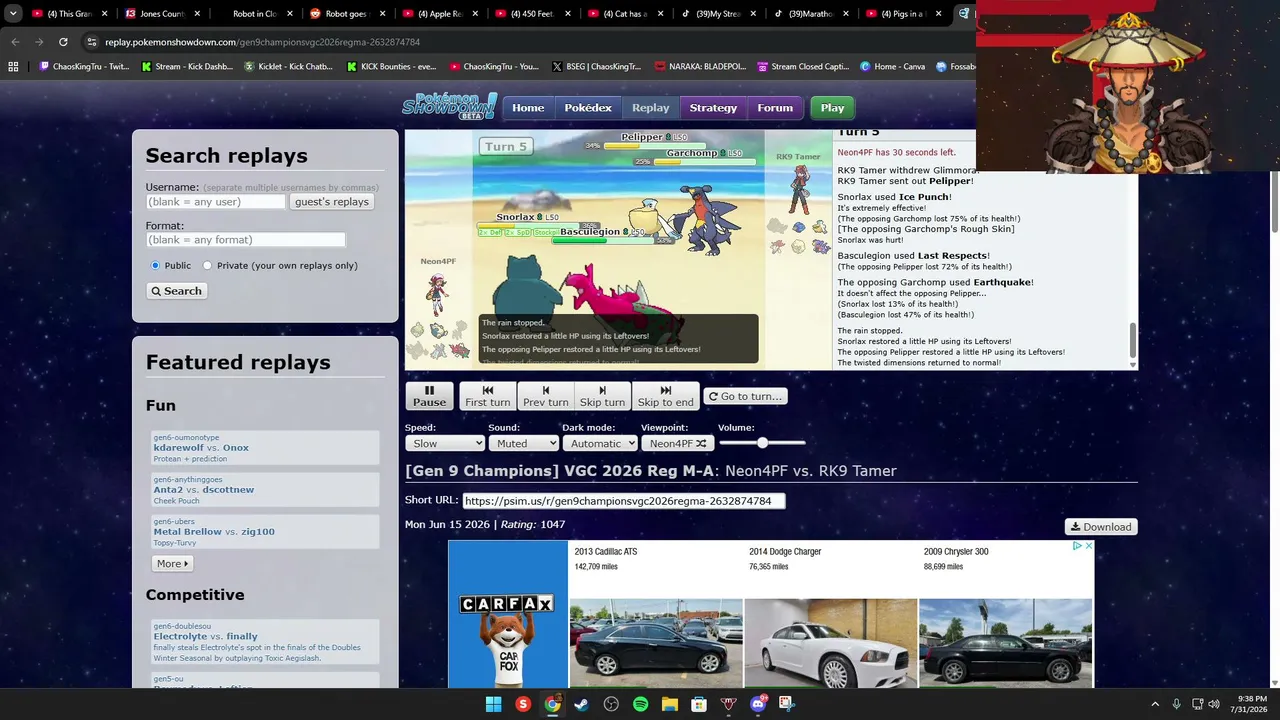Viewport: 1280px width, 720px height.
Task: Show hidden system tray icons
Action: [x=1155, y=704]
